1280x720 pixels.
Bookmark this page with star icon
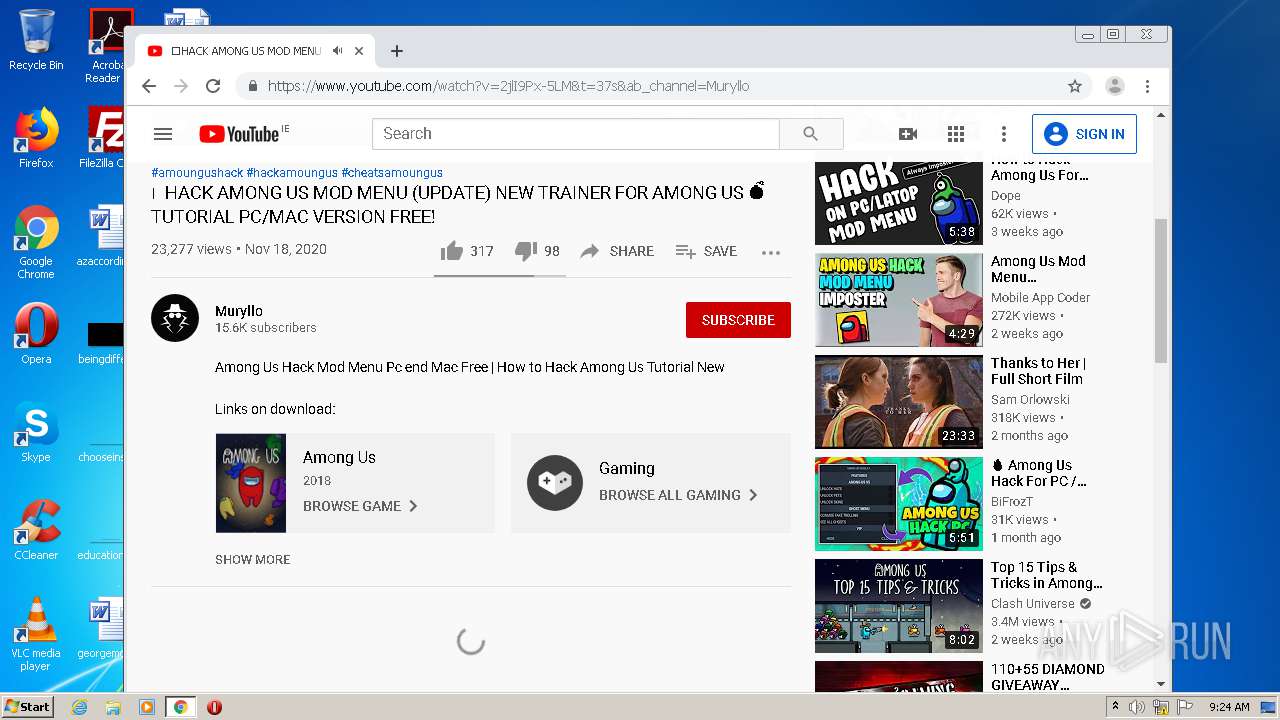[x=1075, y=86]
